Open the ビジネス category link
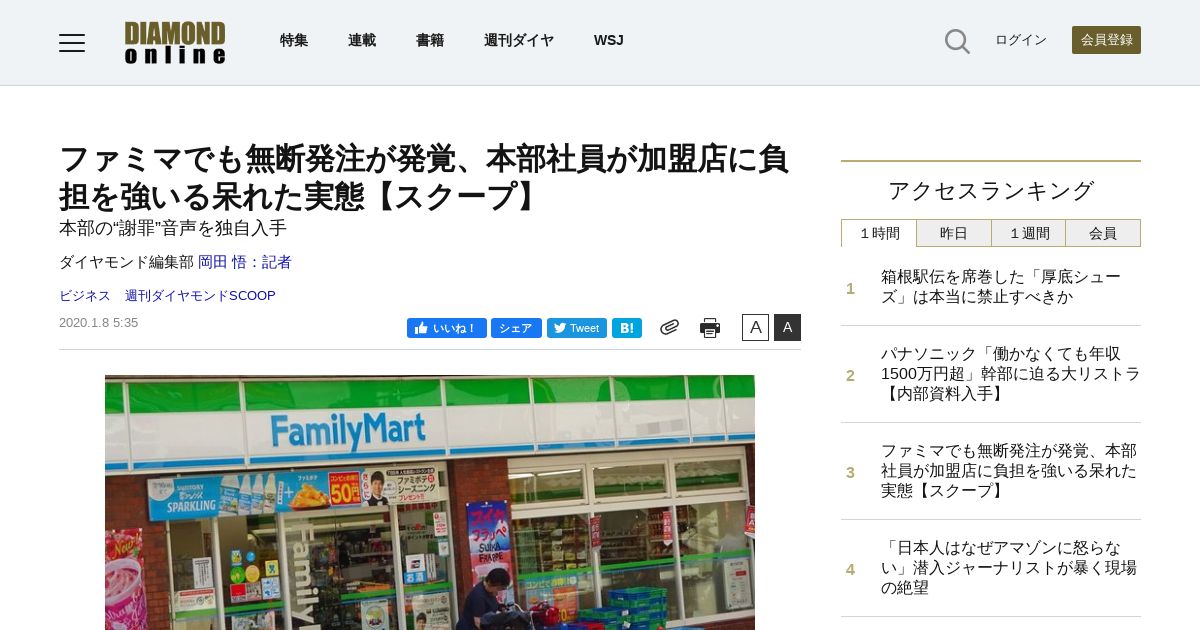The height and width of the screenshot is (630, 1200). [85, 296]
